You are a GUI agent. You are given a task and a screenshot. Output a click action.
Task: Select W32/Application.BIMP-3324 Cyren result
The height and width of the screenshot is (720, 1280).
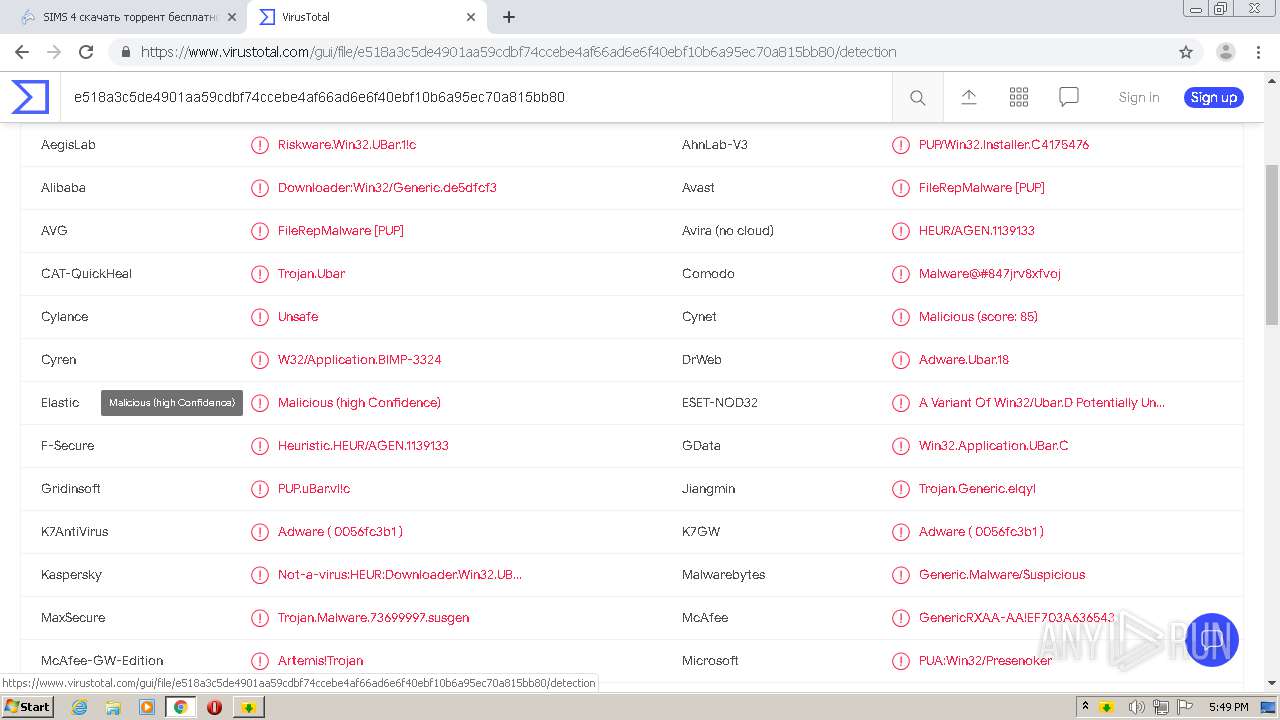tap(359, 360)
